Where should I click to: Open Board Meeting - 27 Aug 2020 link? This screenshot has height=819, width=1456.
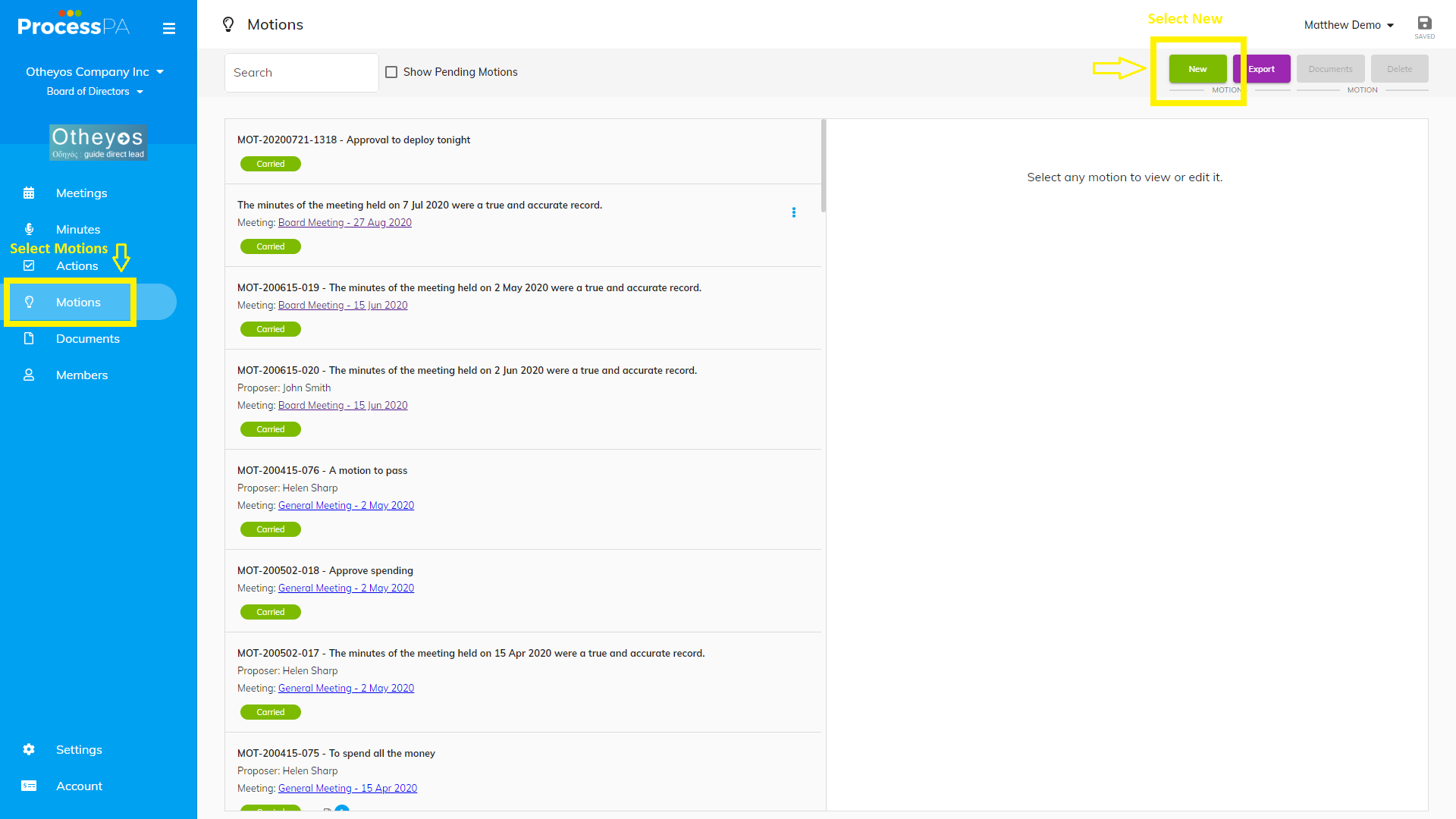(344, 222)
